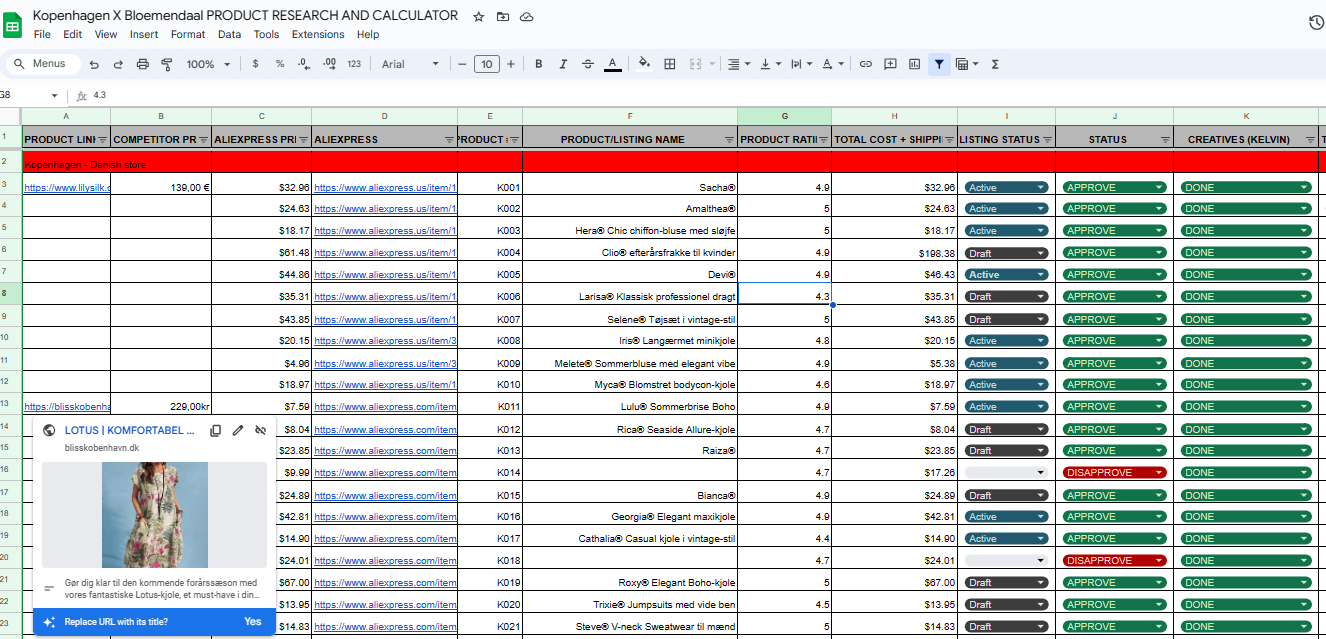Open the lilysilk link in row 3
This screenshot has width=1326, height=639.
click(67, 187)
